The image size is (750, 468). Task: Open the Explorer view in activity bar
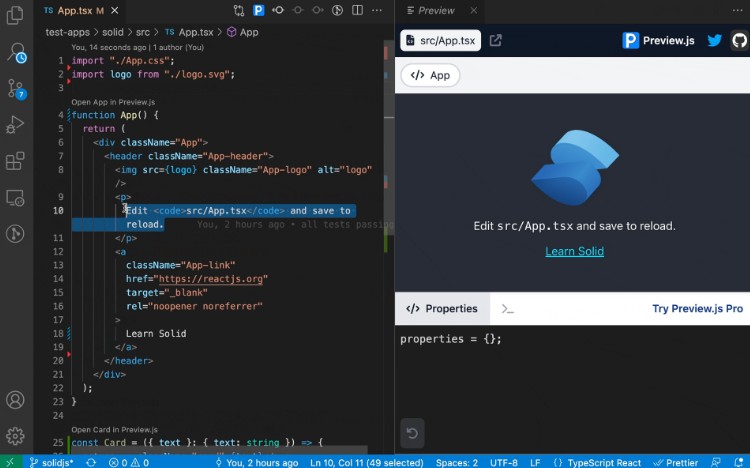coord(15,15)
